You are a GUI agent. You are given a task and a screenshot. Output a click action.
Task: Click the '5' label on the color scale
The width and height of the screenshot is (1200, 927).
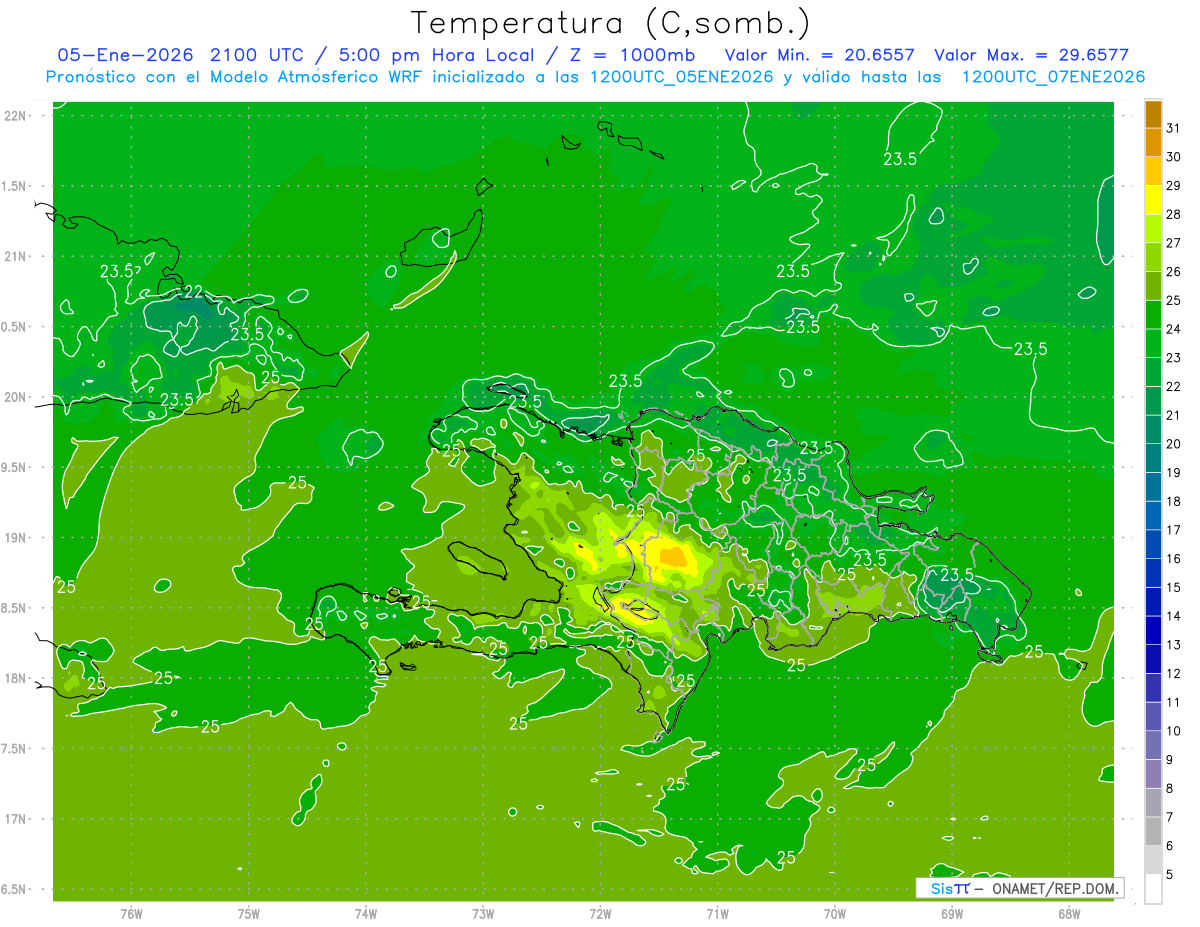(1170, 874)
